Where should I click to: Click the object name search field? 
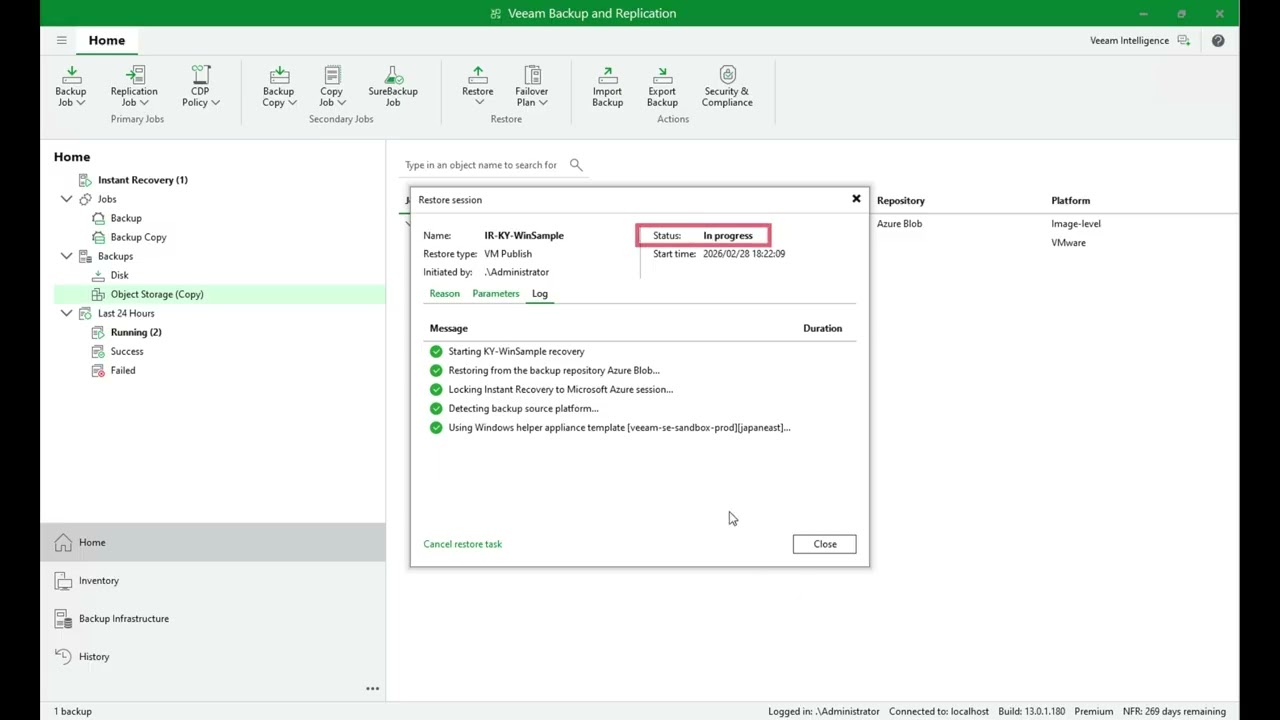[x=482, y=165]
